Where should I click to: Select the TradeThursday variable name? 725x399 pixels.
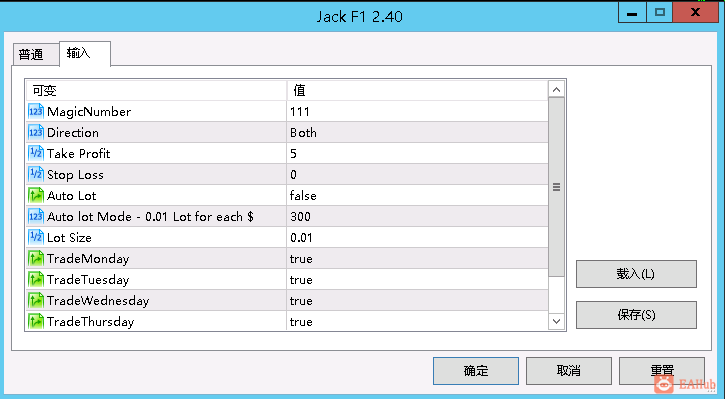91,321
